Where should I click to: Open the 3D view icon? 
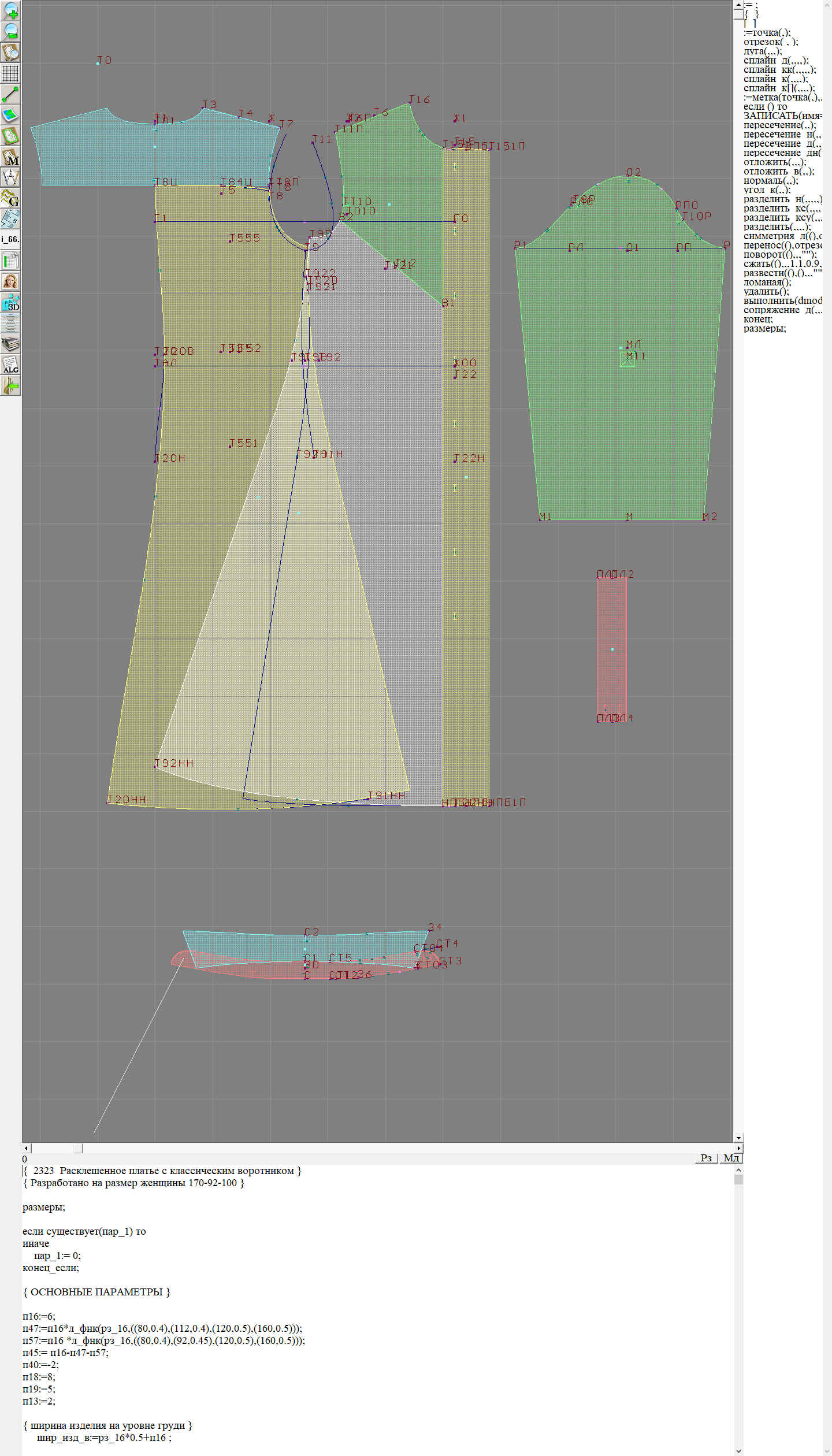tap(10, 302)
